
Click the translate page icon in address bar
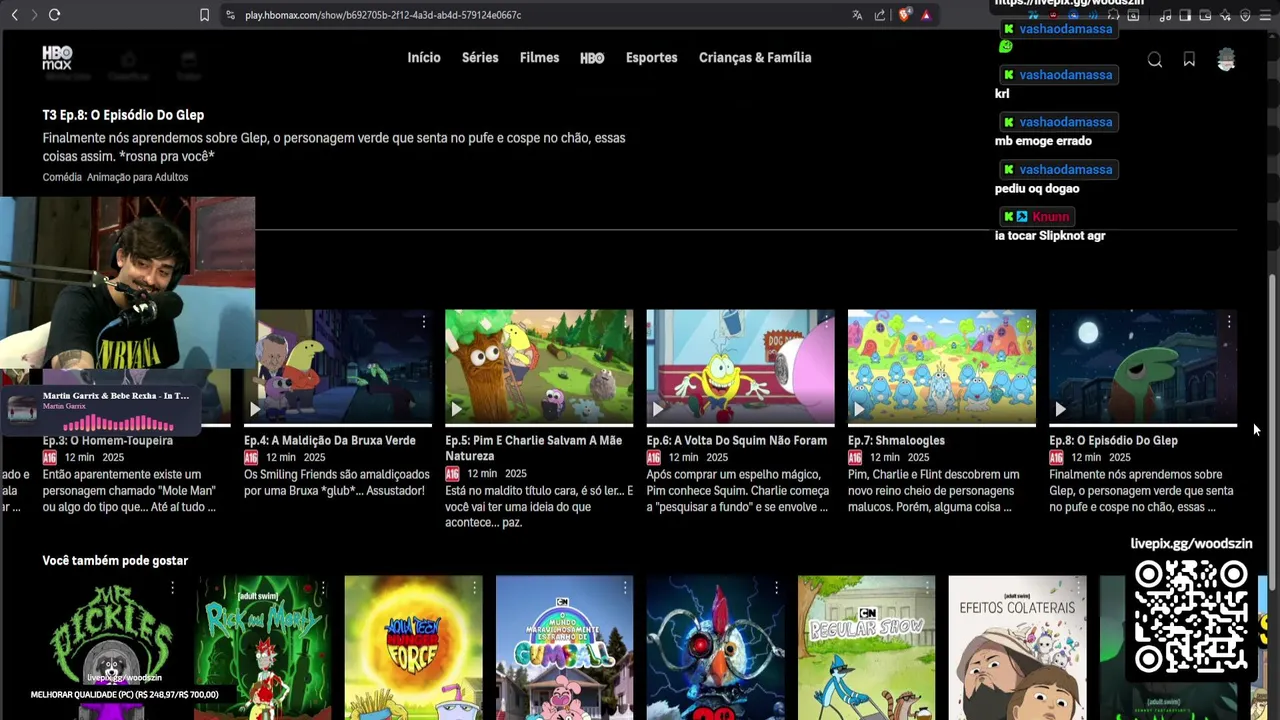pyautogui.click(x=857, y=15)
